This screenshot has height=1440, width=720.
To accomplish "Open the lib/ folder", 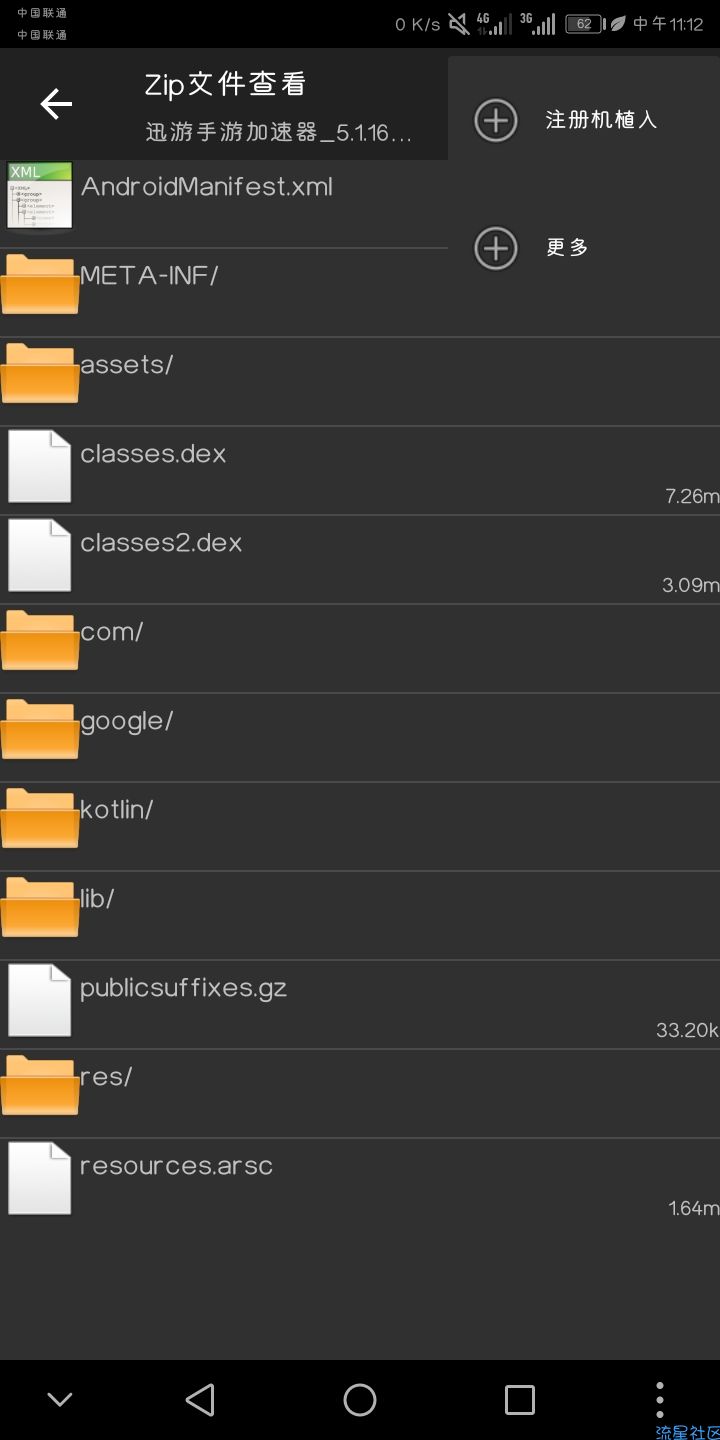I will (x=360, y=916).
